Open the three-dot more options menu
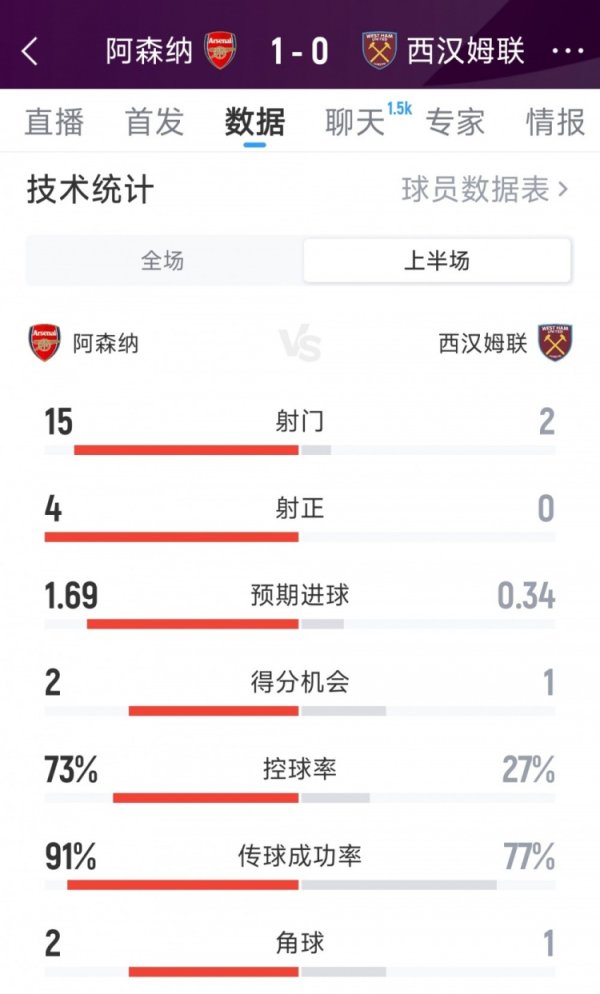The width and height of the screenshot is (600, 994). click(567, 51)
